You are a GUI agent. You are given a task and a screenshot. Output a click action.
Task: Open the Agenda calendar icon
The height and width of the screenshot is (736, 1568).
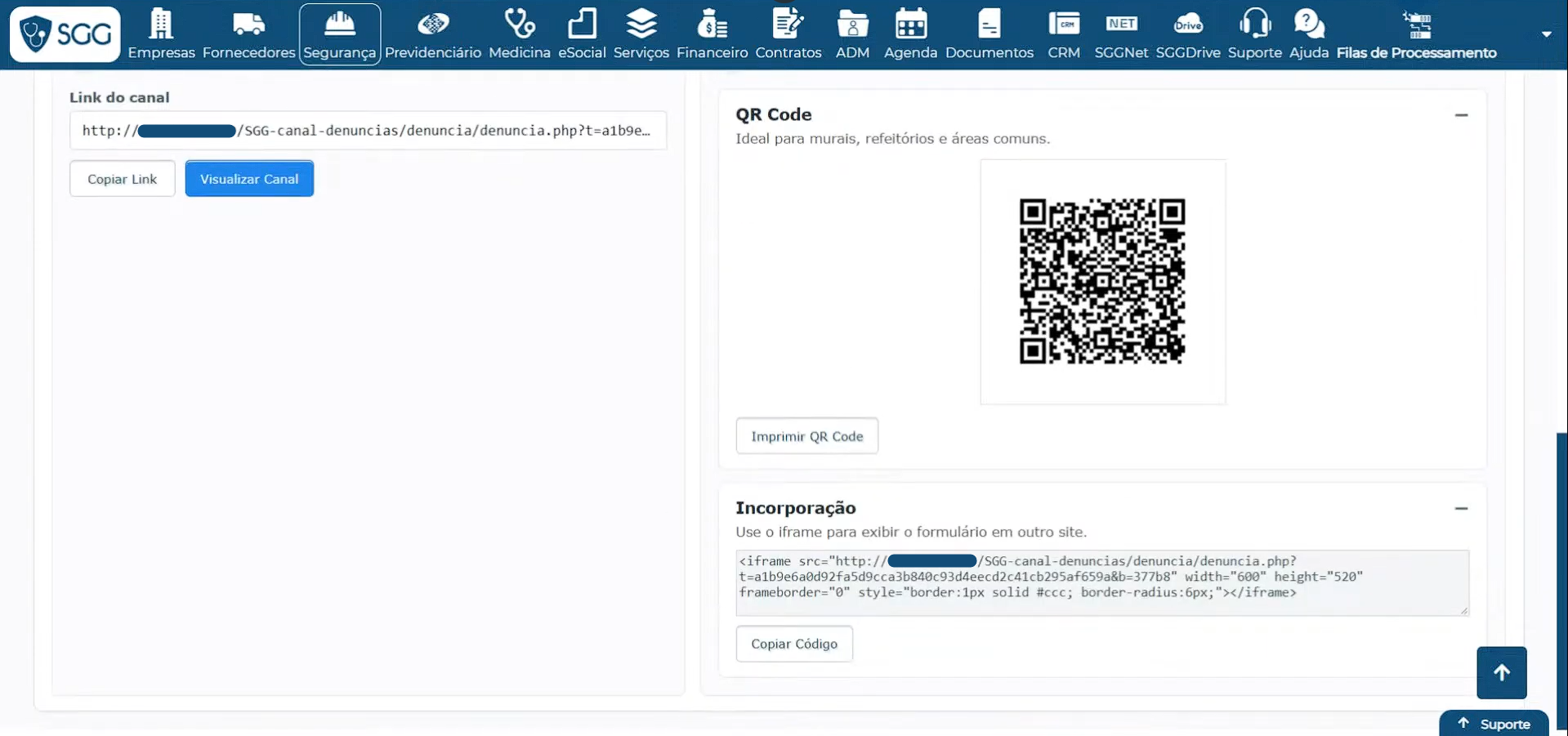910,24
